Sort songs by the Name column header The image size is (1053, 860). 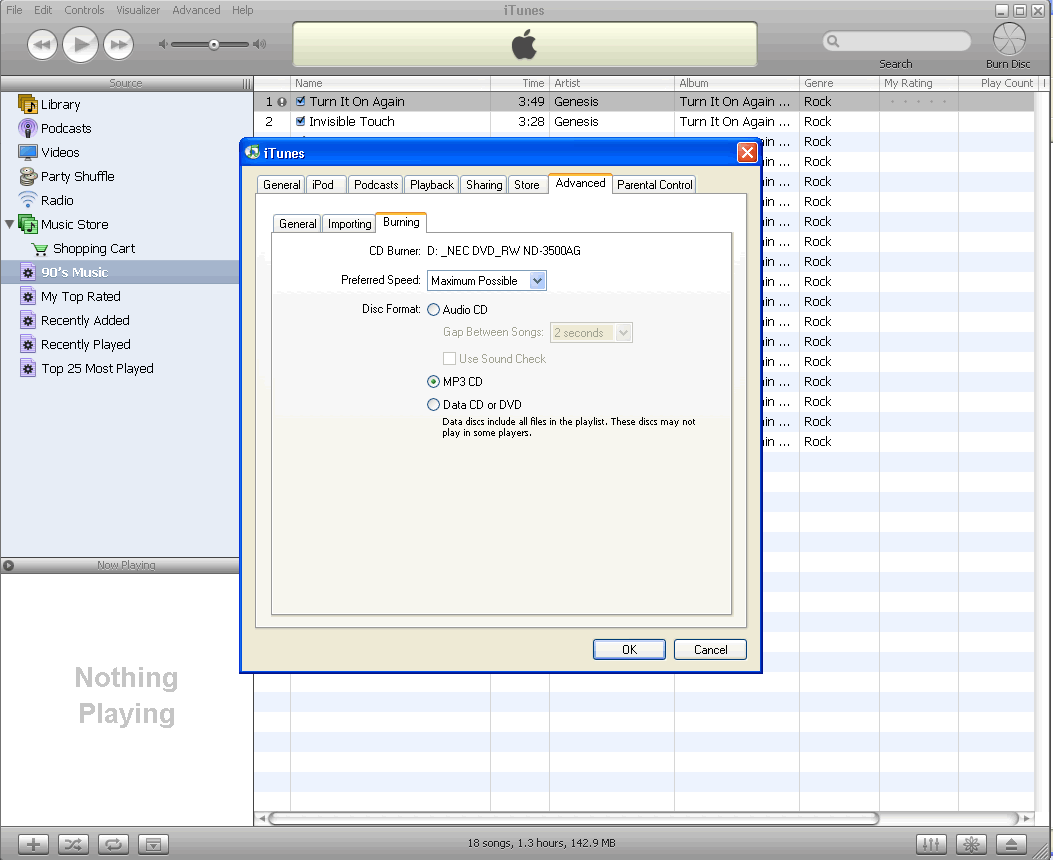click(391, 83)
